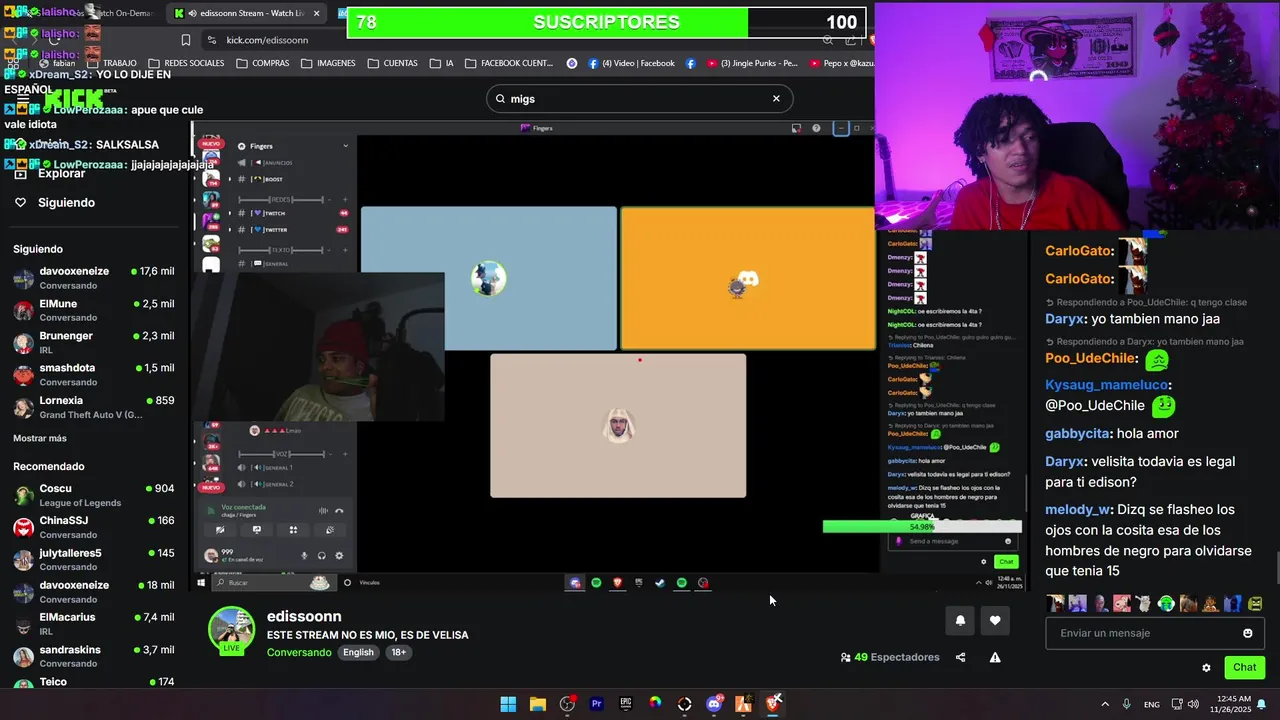Open Brunenger's IRL channel
Image resolution: width=1280 pixels, height=720 pixels.
coord(93,342)
